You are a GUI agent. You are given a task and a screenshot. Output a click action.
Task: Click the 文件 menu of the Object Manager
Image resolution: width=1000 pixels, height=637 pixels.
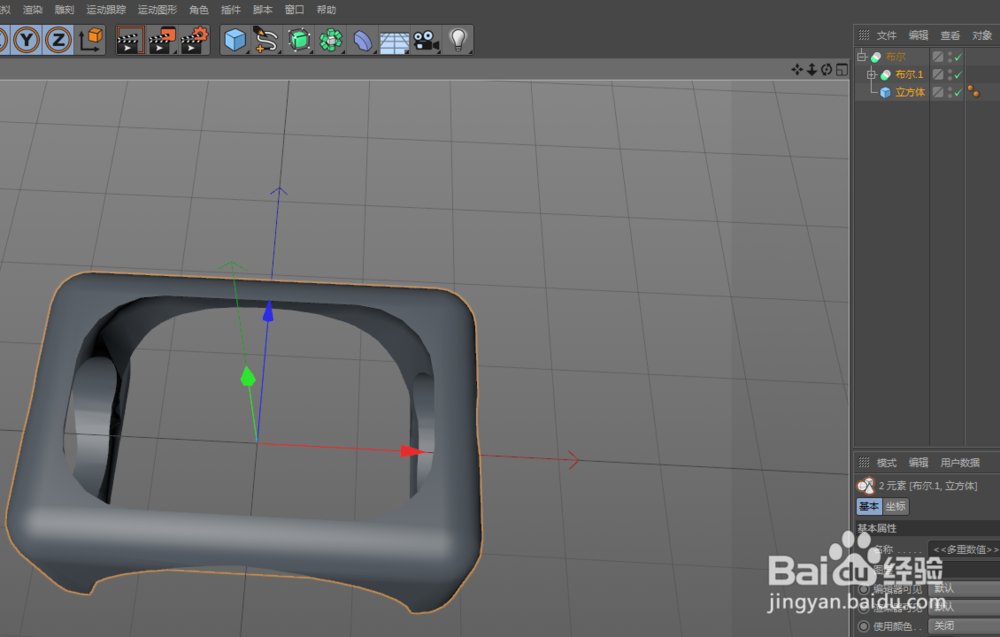(886, 35)
